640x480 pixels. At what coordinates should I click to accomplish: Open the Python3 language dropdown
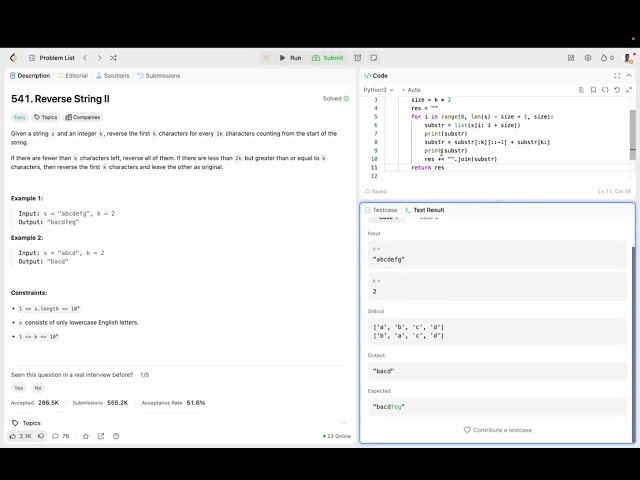coord(379,90)
